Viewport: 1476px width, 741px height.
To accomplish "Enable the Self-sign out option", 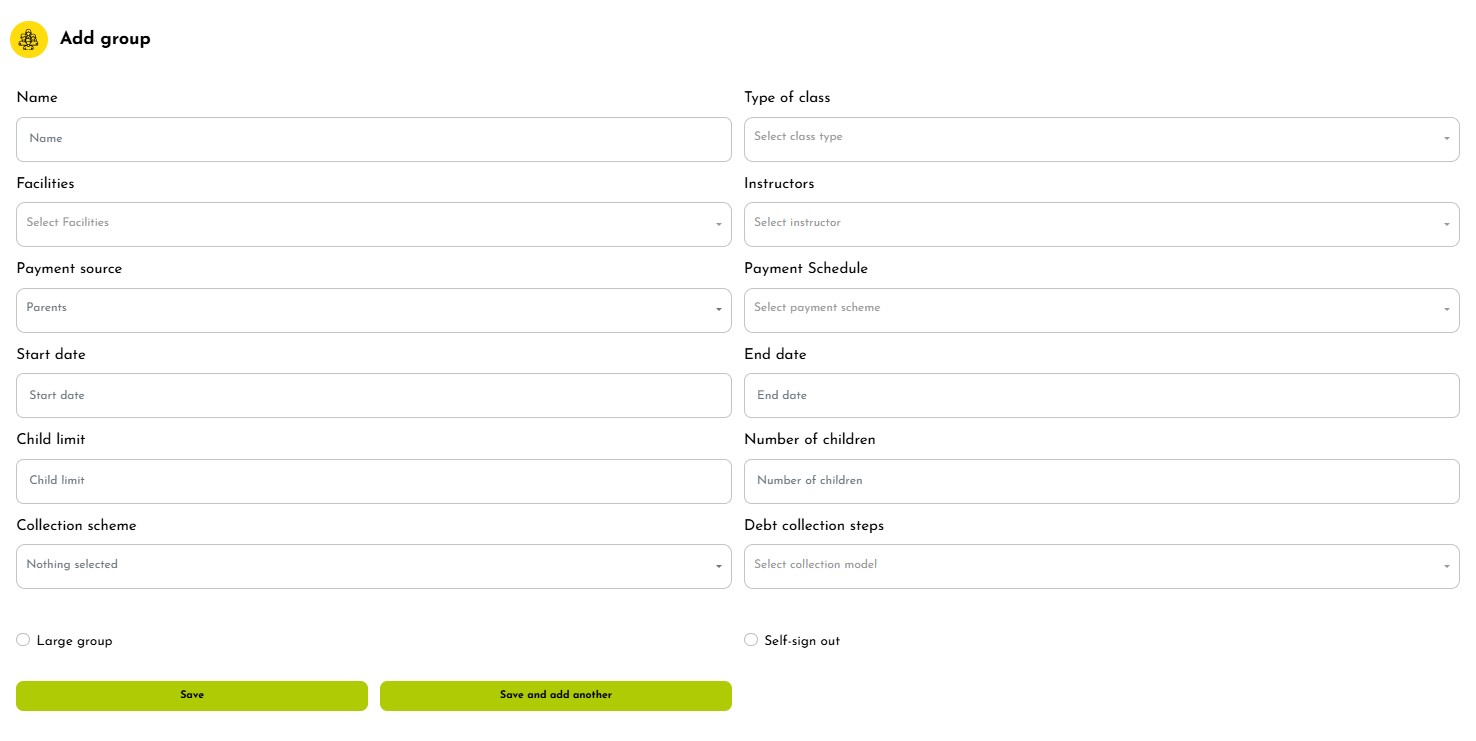I will click(751, 640).
